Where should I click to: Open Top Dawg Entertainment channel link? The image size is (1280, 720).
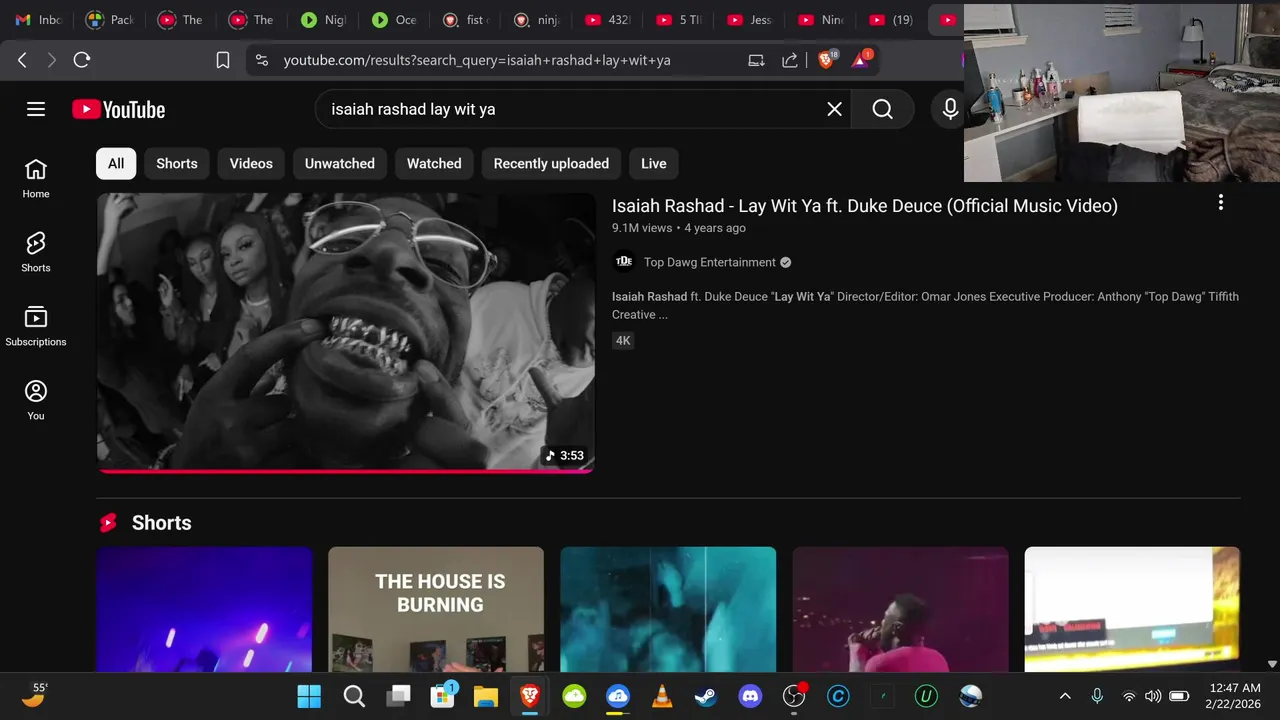click(710, 262)
